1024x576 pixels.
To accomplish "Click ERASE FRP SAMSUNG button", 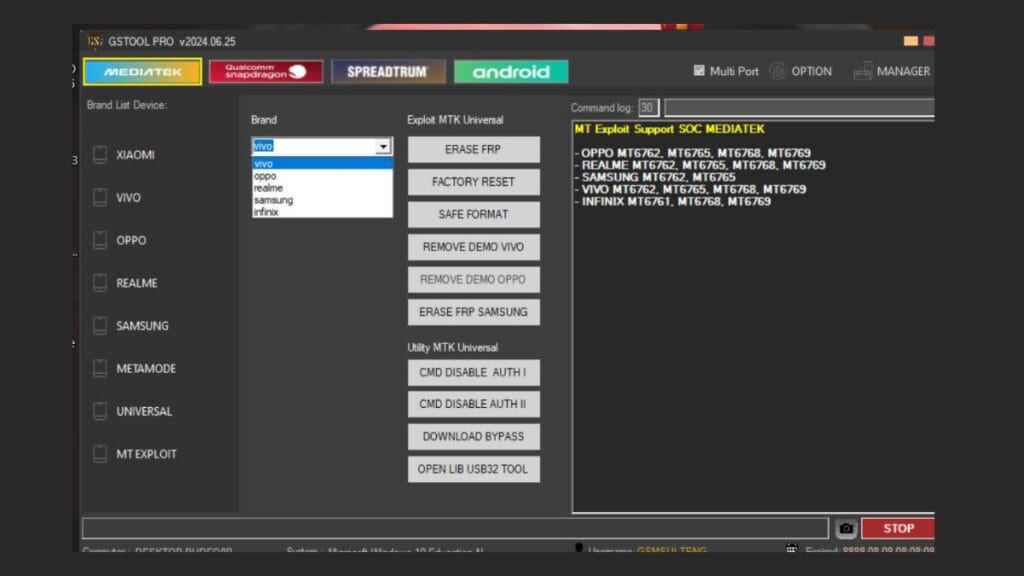I will (x=473, y=312).
